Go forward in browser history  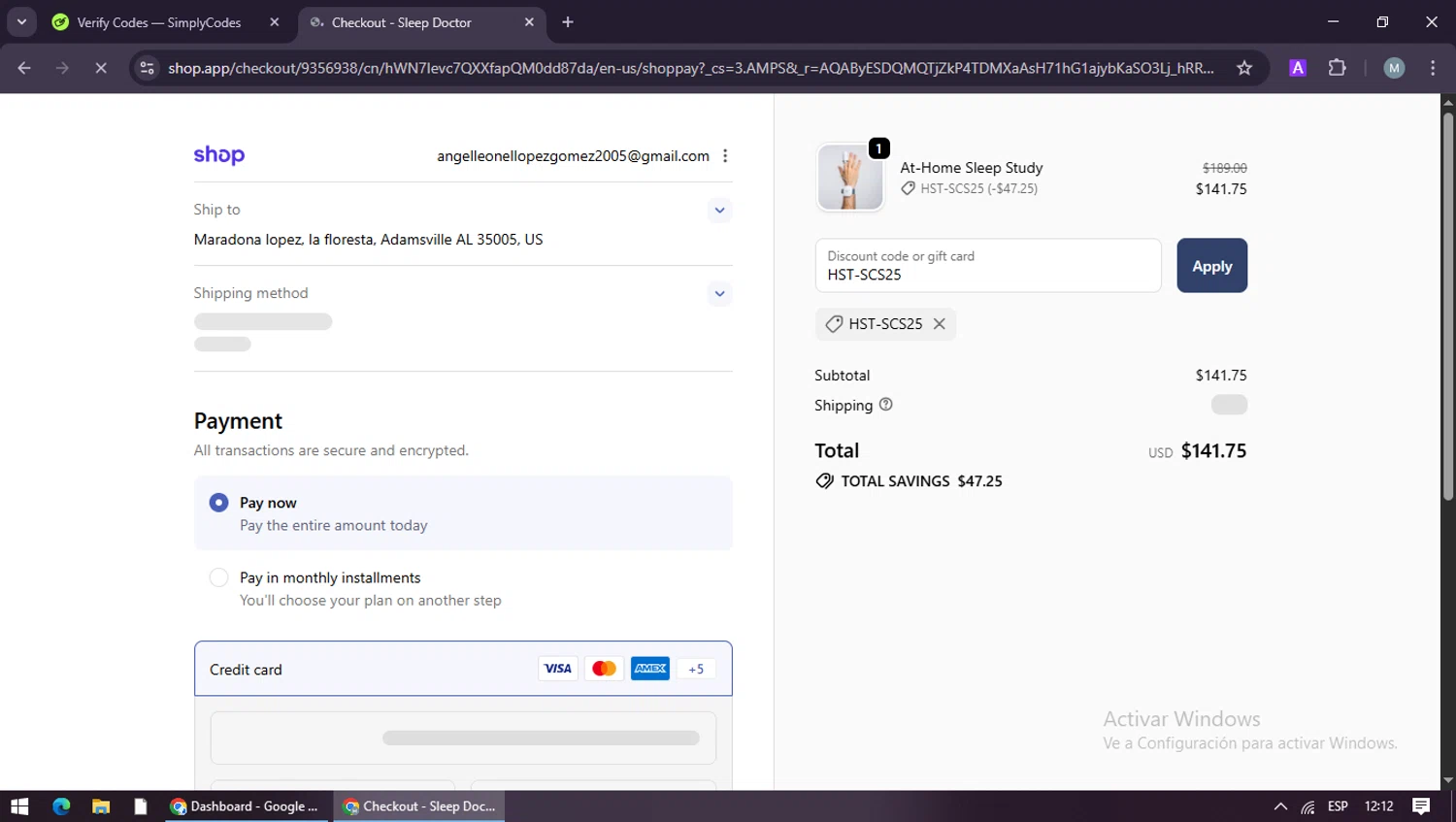[62, 68]
